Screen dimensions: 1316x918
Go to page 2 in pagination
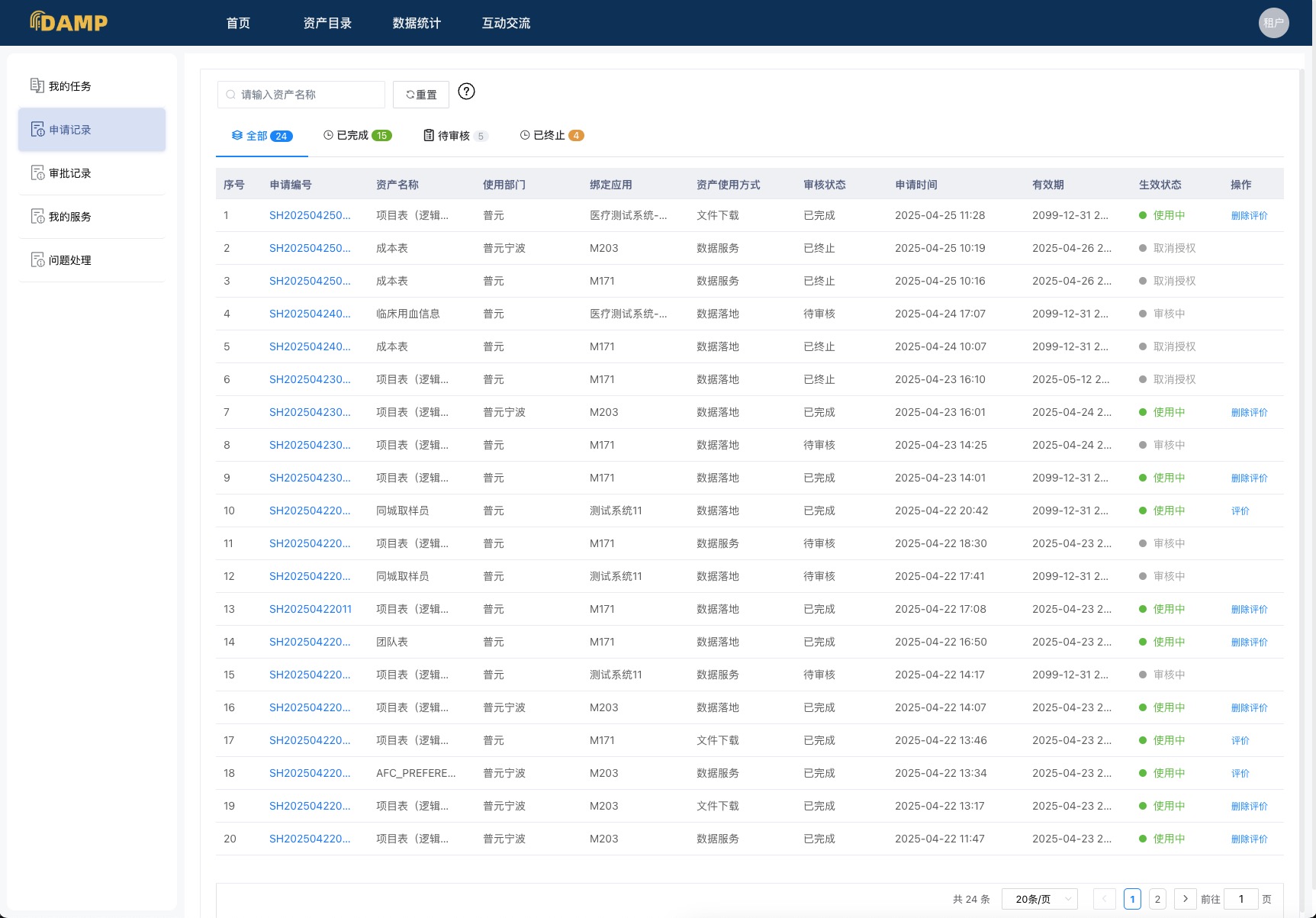click(x=1157, y=899)
